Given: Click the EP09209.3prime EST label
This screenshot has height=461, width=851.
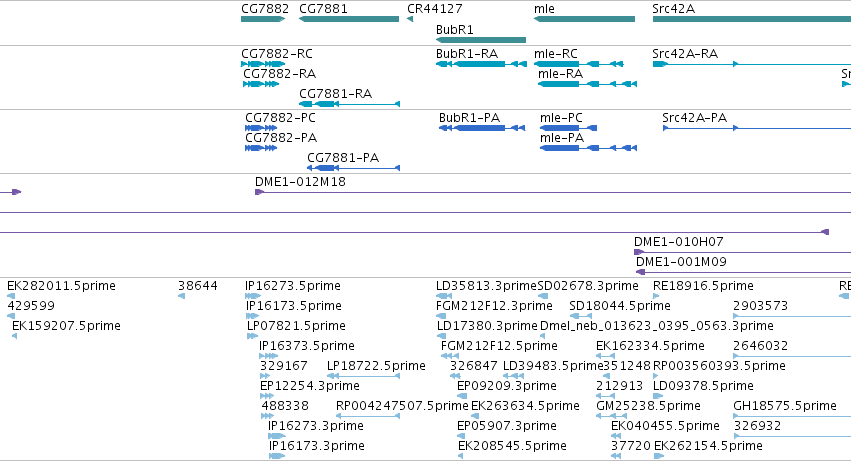Looking at the screenshot, I should coord(507,386).
